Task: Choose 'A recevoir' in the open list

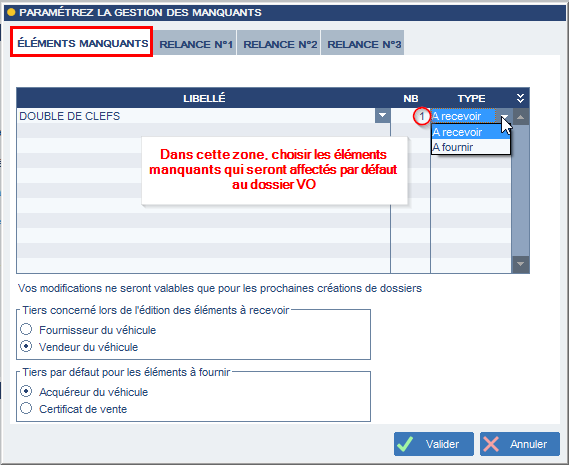Action: (470, 132)
